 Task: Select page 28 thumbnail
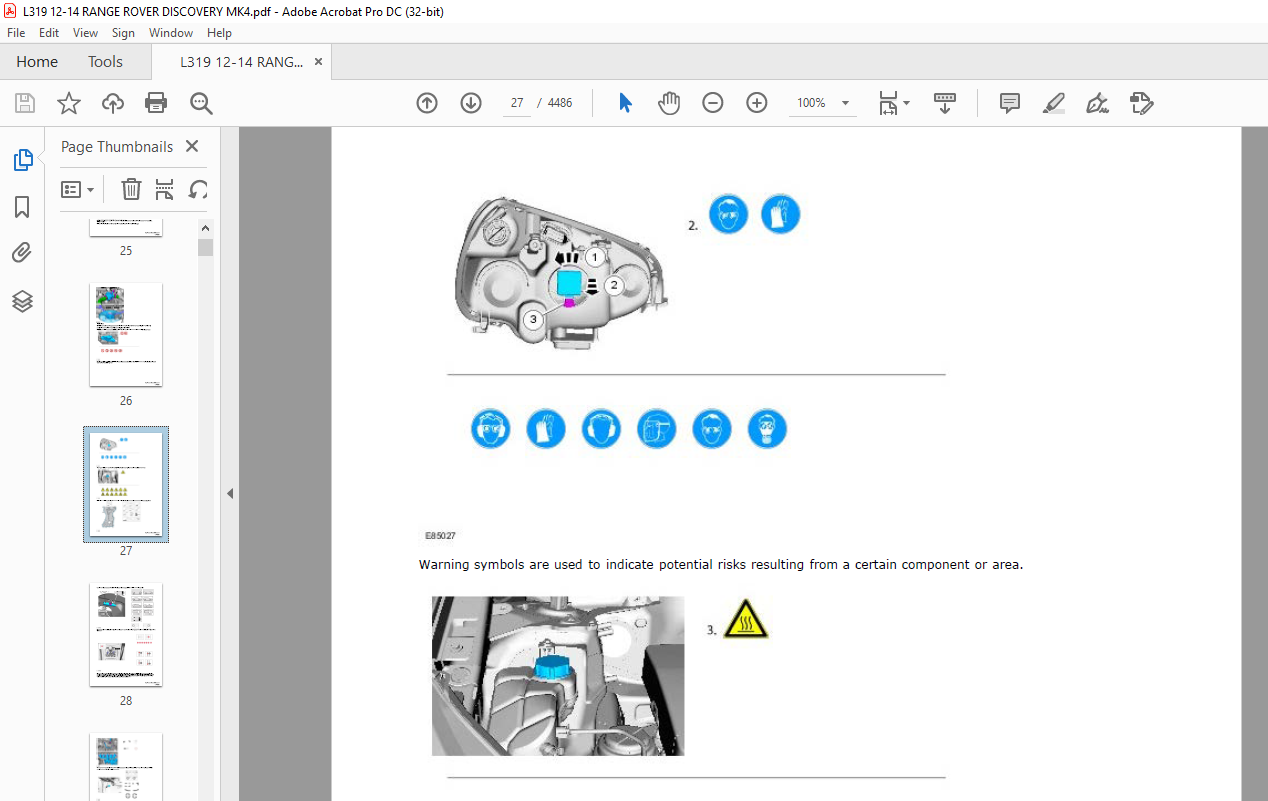point(126,635)
